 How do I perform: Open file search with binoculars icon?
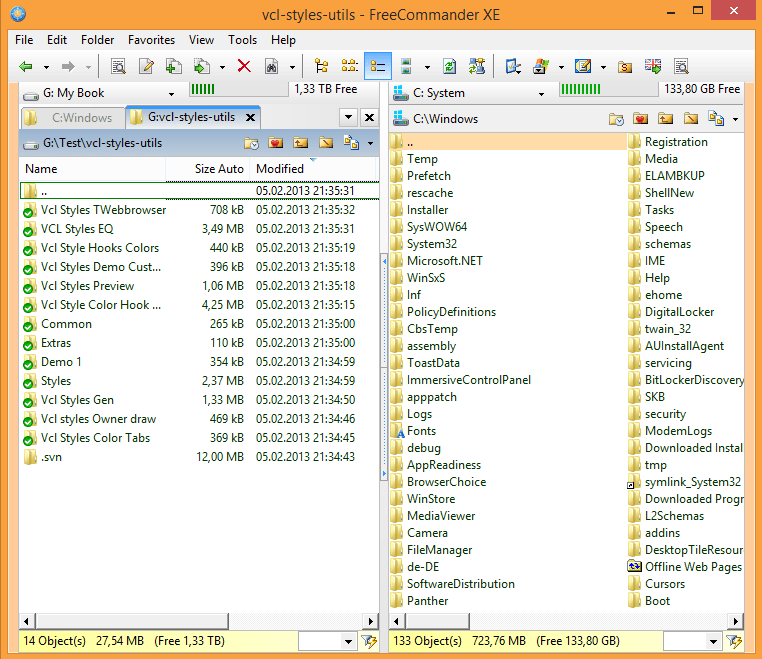tap(272, 67)
